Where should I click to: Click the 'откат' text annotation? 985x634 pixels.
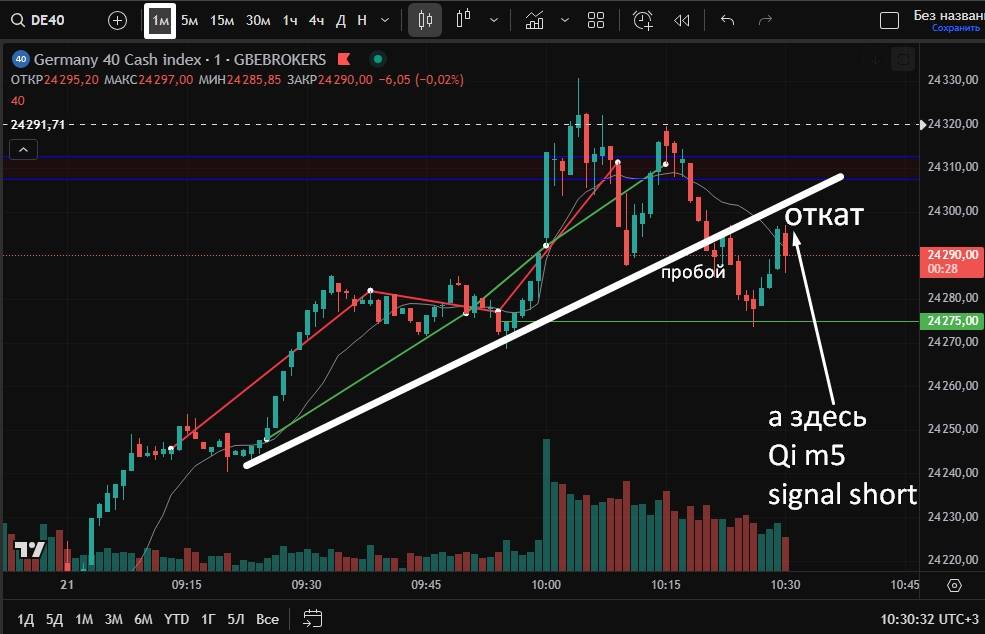coord(824,216)
